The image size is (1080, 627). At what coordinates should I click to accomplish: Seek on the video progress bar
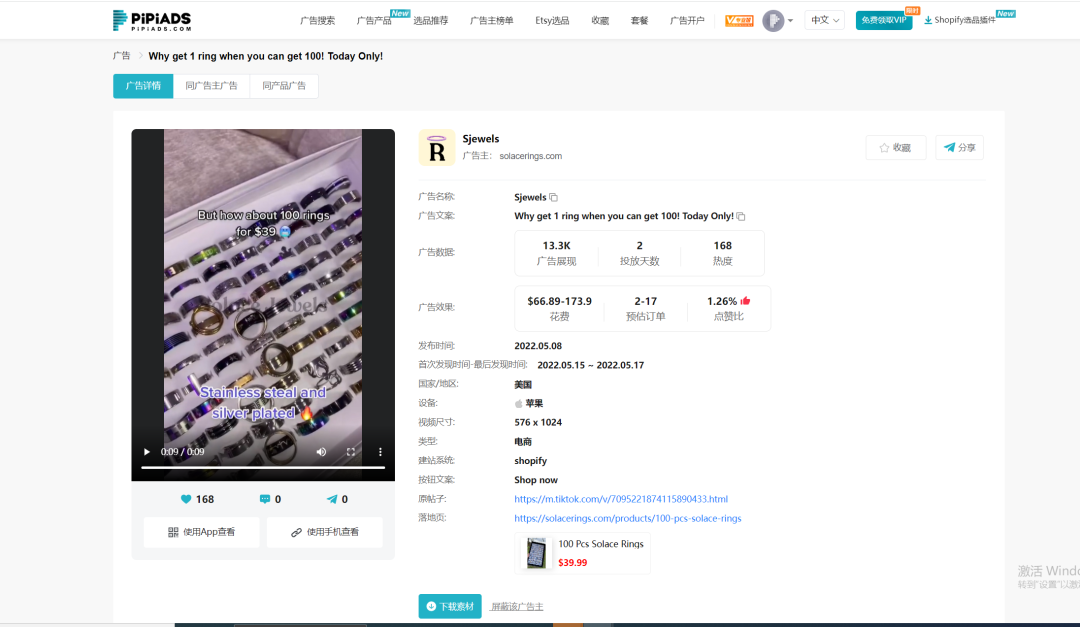point(263,467)
